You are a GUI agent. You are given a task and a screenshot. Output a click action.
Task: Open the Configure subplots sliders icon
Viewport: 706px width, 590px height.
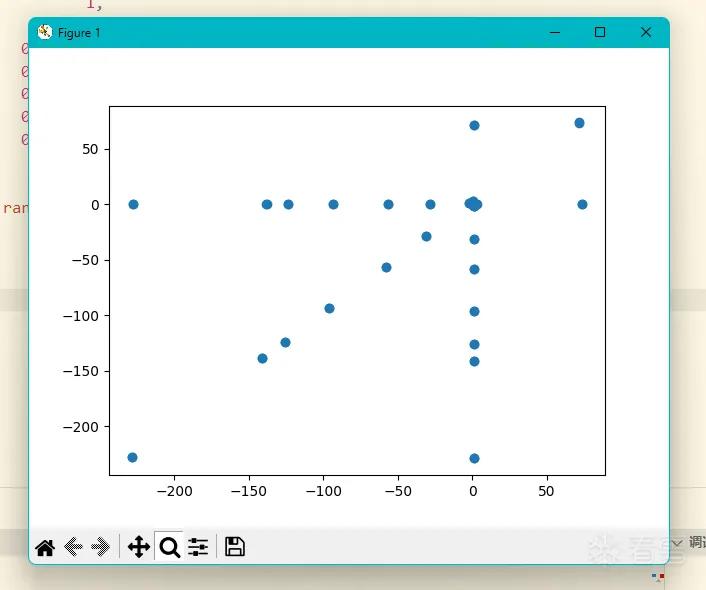pos(198,547)
